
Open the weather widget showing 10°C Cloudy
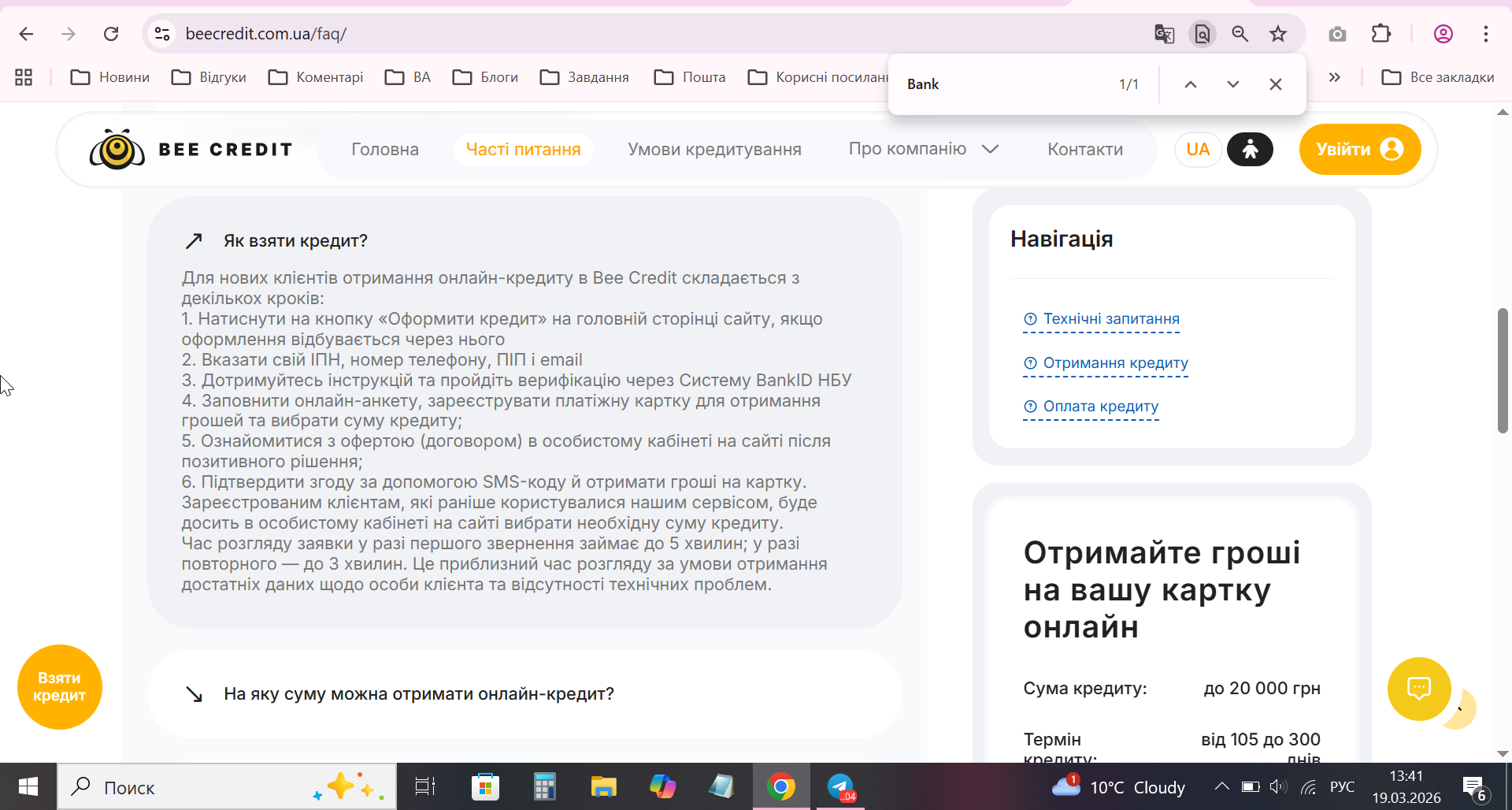tap(1118, 786)
